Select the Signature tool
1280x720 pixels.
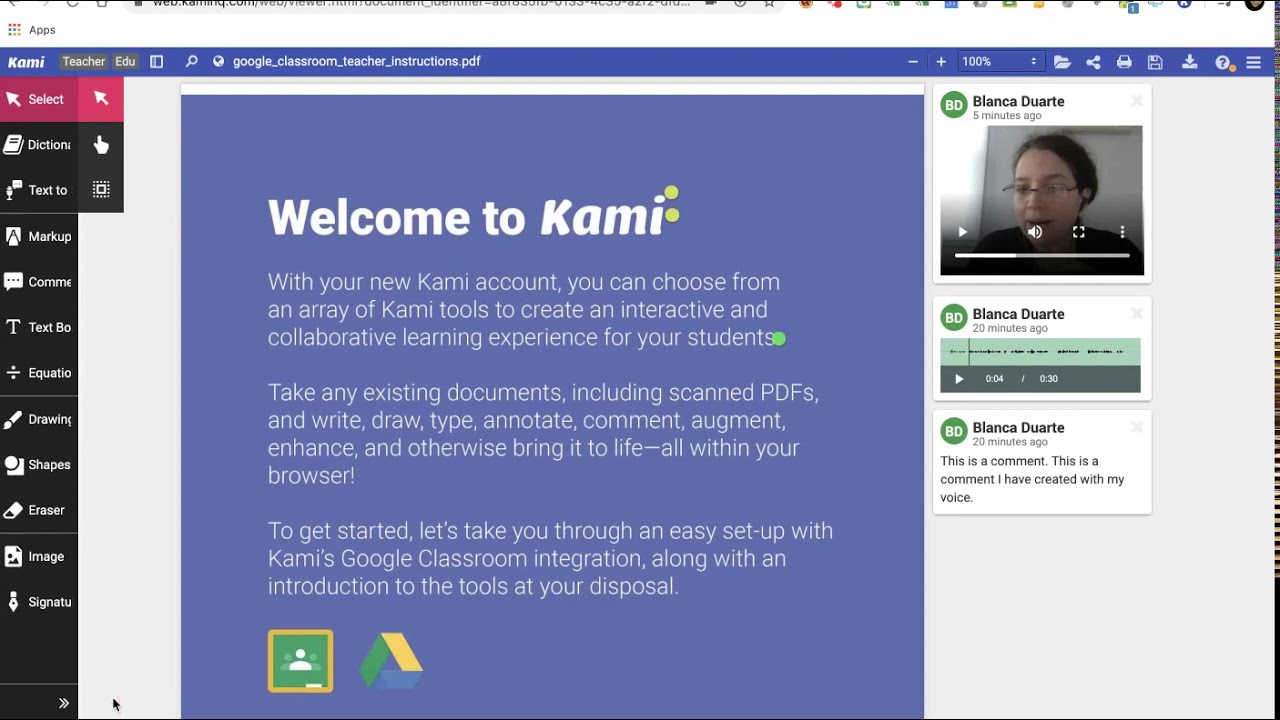[38, 602]
